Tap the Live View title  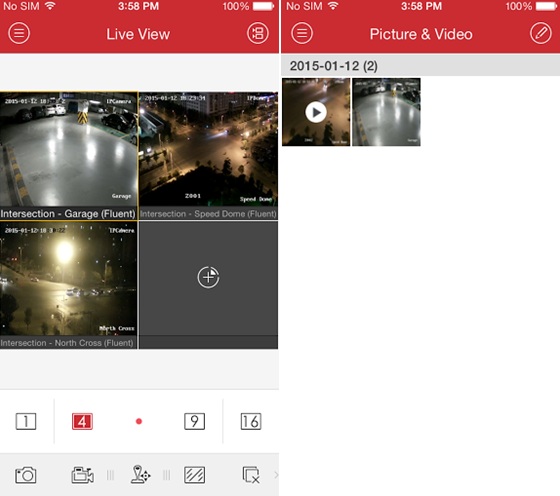pyautogui.click(x=138, y=34)
